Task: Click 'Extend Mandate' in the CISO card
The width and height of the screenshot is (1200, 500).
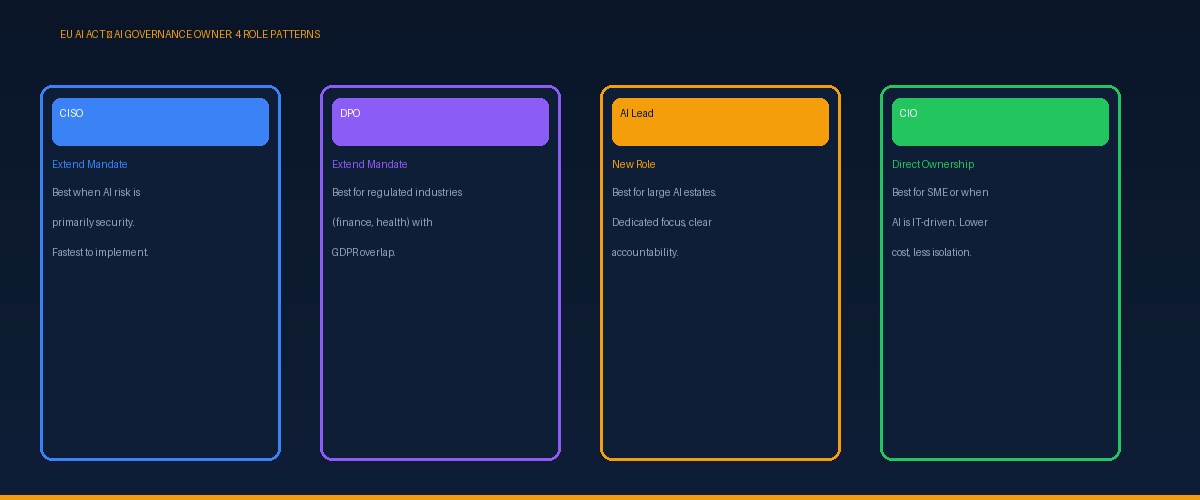Action: pos(90,164)
